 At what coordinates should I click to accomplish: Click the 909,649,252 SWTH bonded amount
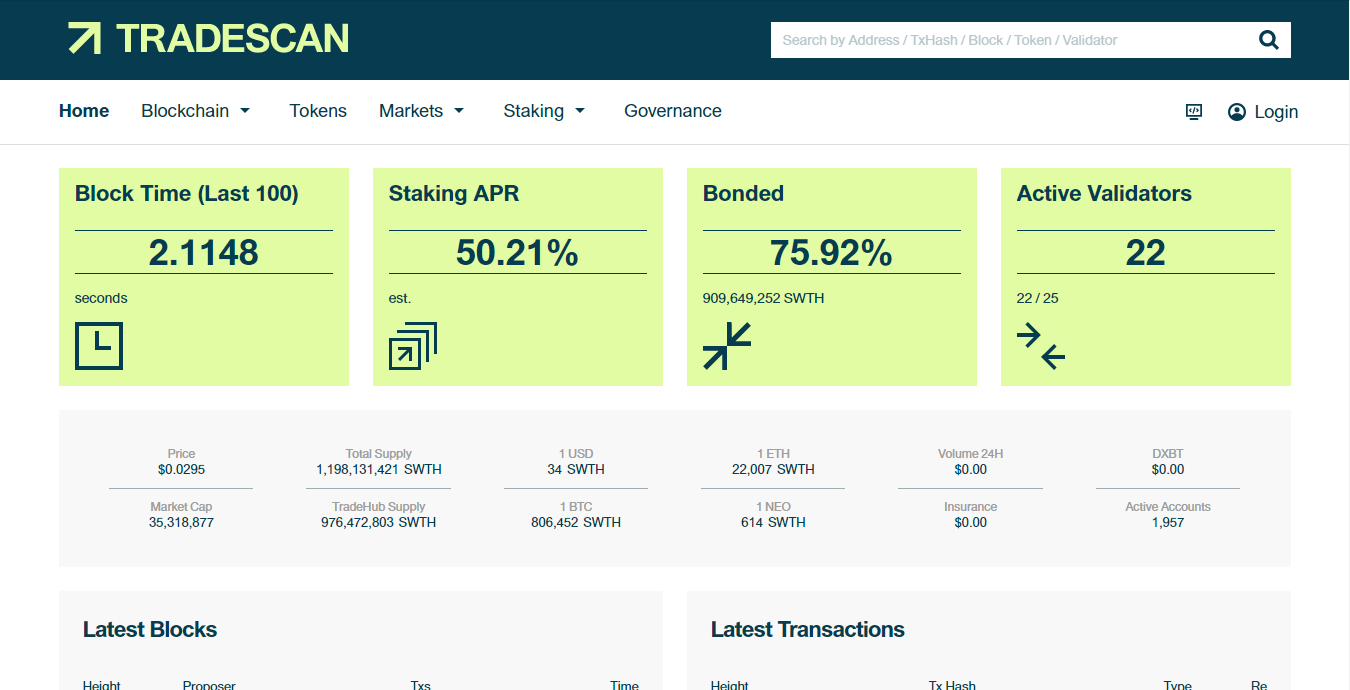[x=764, y=298]
